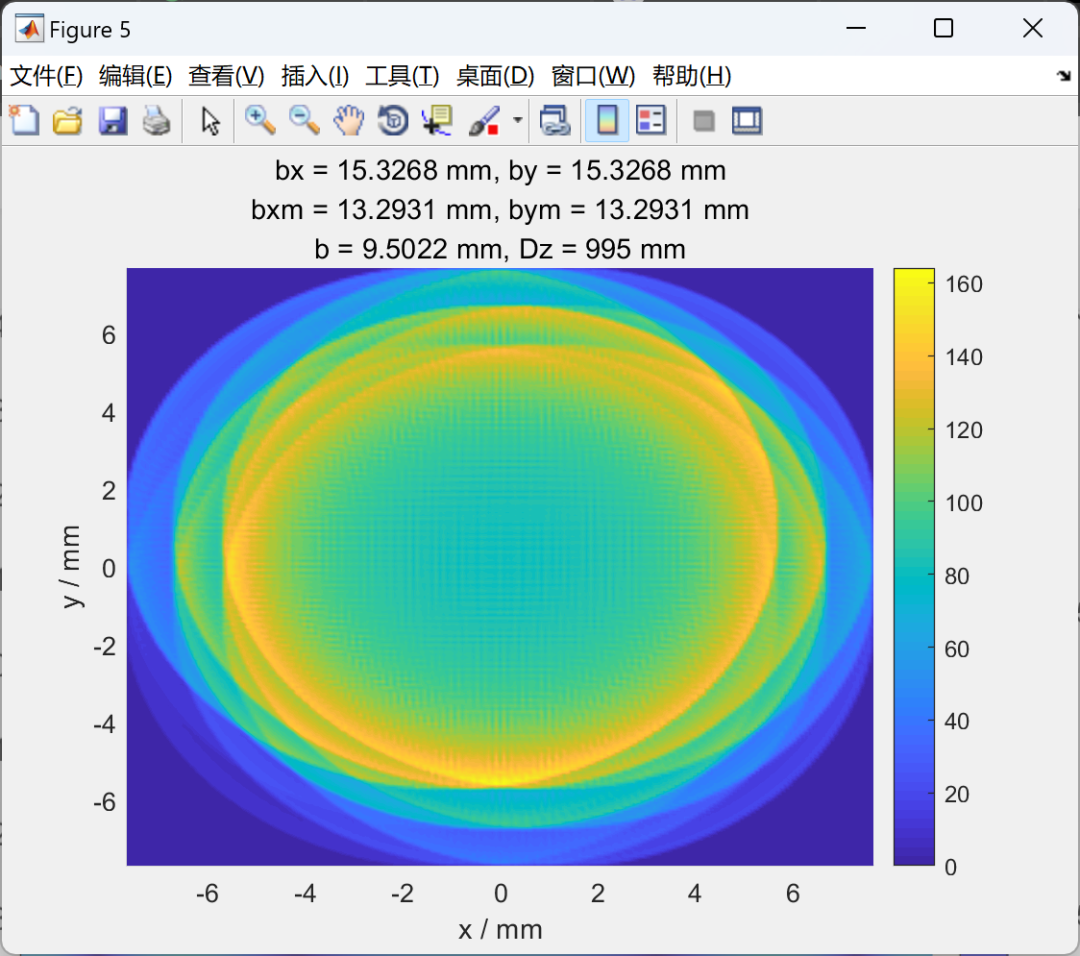
Task: Activate the Zoom Out tool
Action: [304, 121]
